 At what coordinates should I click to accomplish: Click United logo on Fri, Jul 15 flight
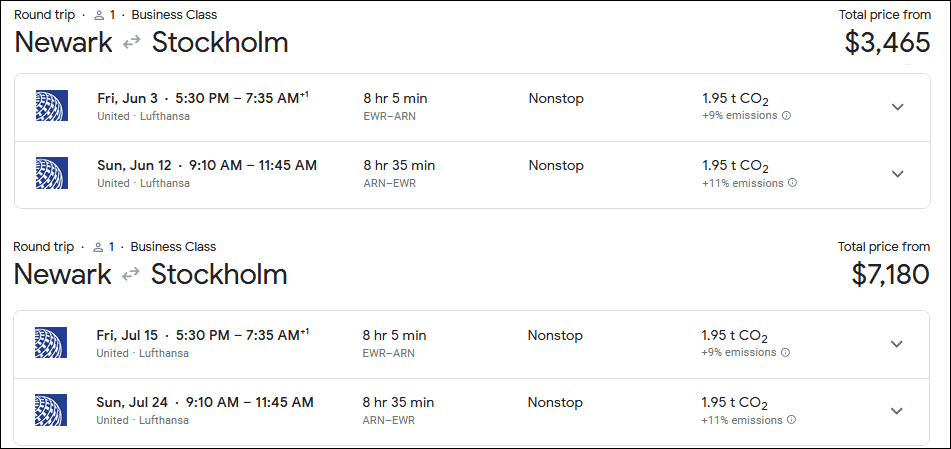point(51,343)
